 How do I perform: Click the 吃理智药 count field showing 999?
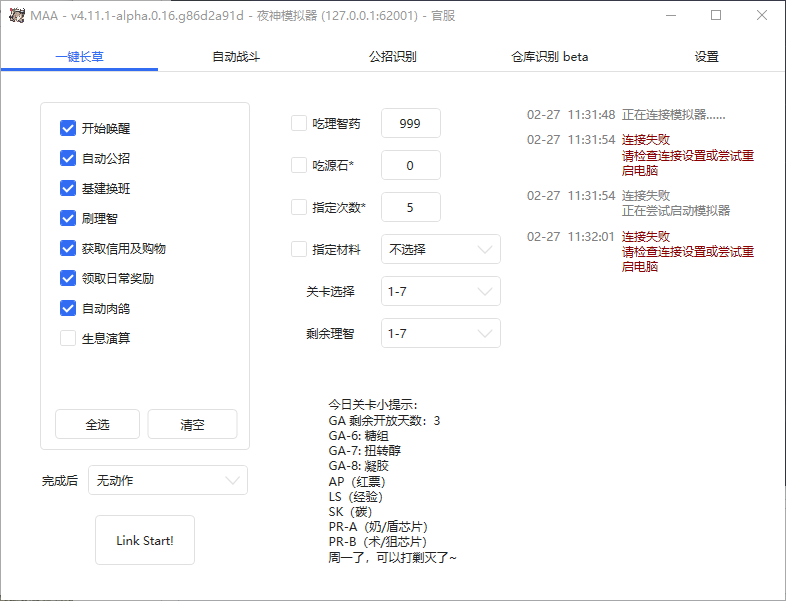[411, 123]
